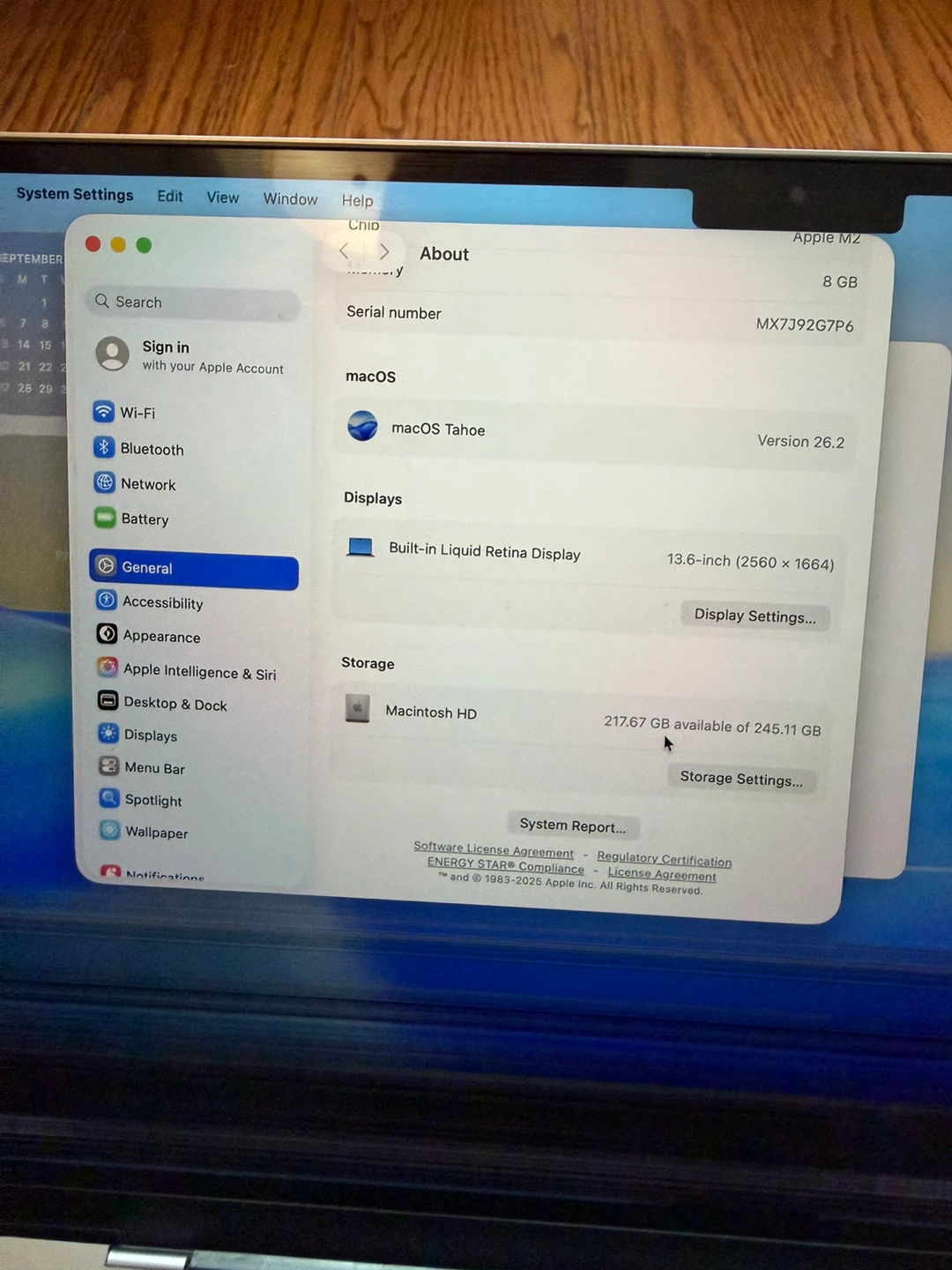Open the System Settings menu
The width and height of the screenshot is (952, 1270).
75,194
